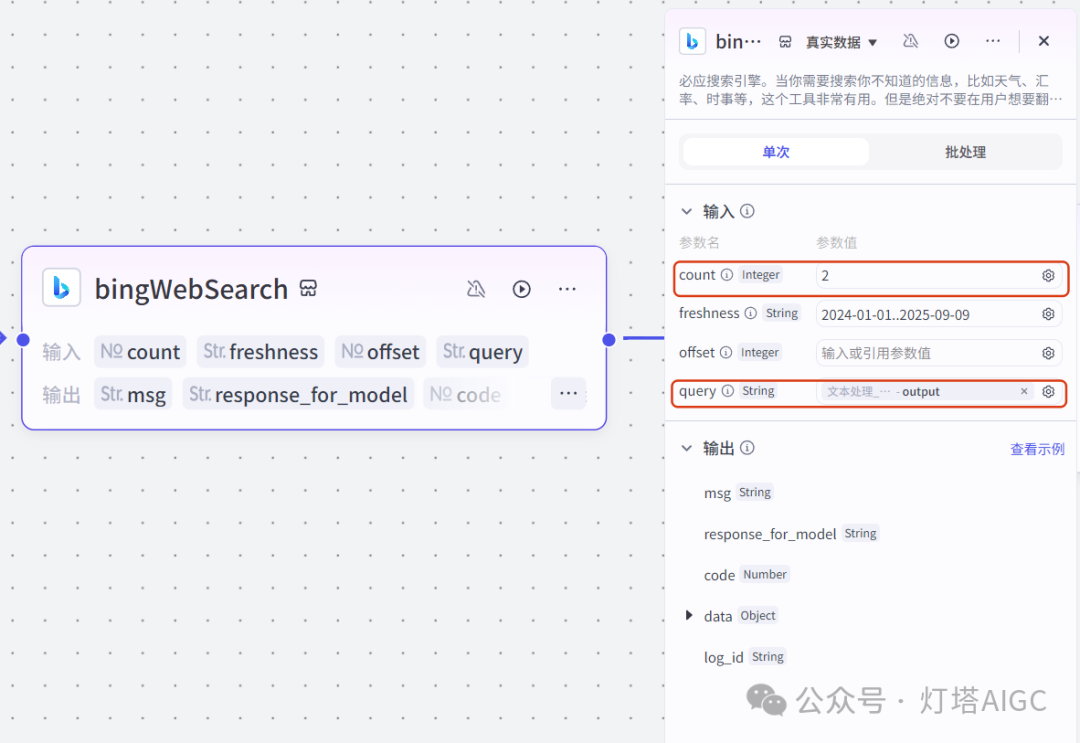Collapse the 输入 section
The height and width of the screenshot is (743, 1080).
pos(687,211)
